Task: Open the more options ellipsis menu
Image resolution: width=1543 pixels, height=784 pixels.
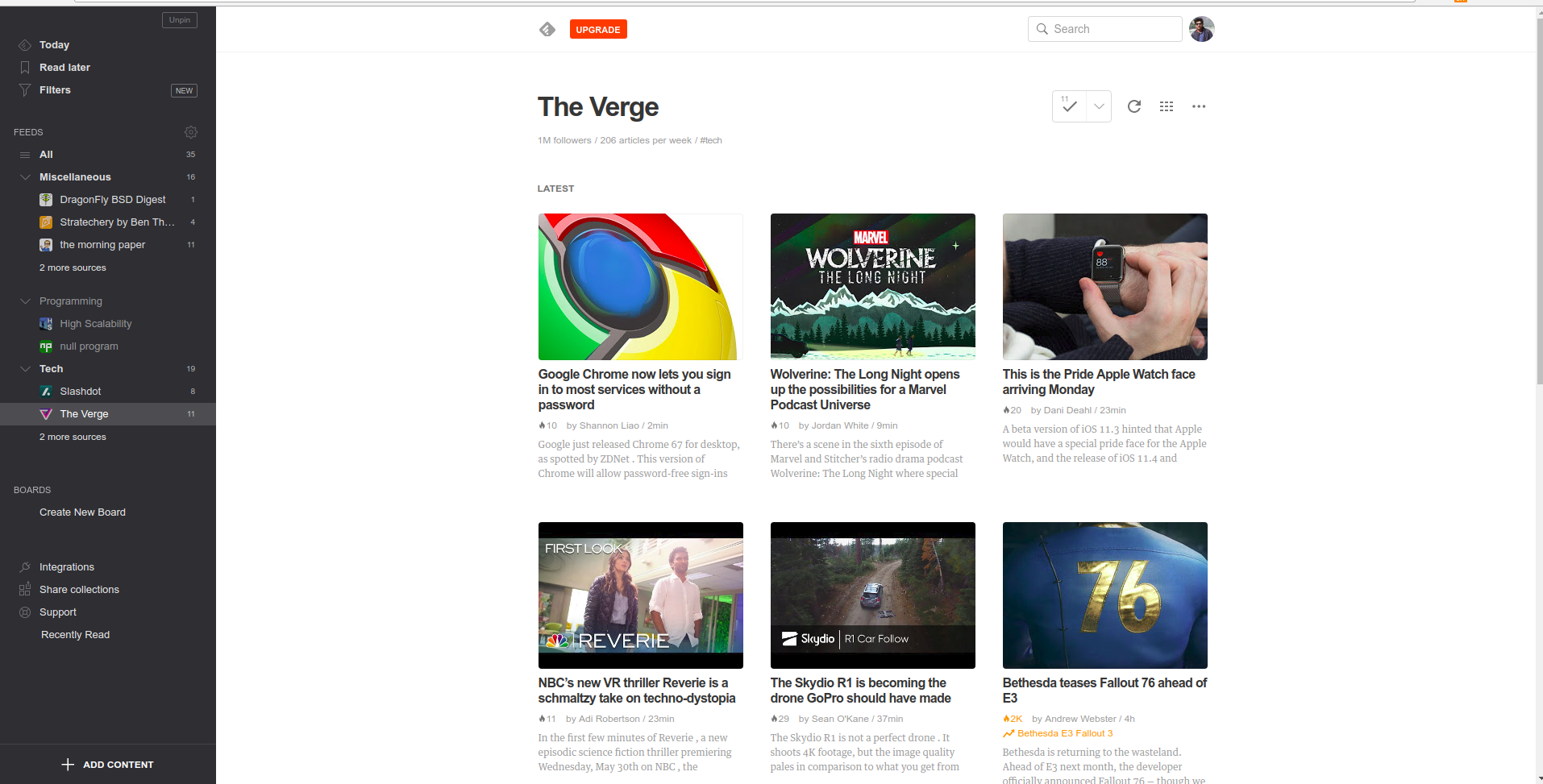Action: [x=1199, y=106]
